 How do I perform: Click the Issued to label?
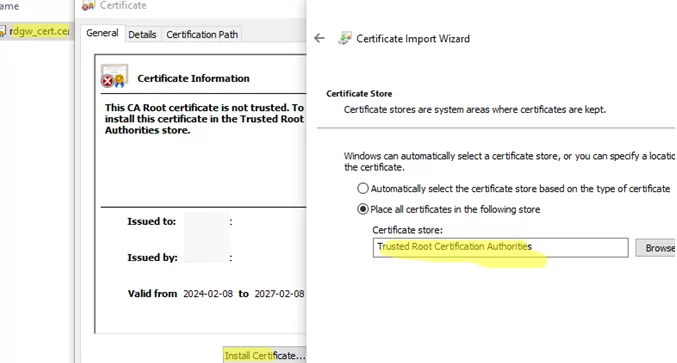(x=152, y=221)
